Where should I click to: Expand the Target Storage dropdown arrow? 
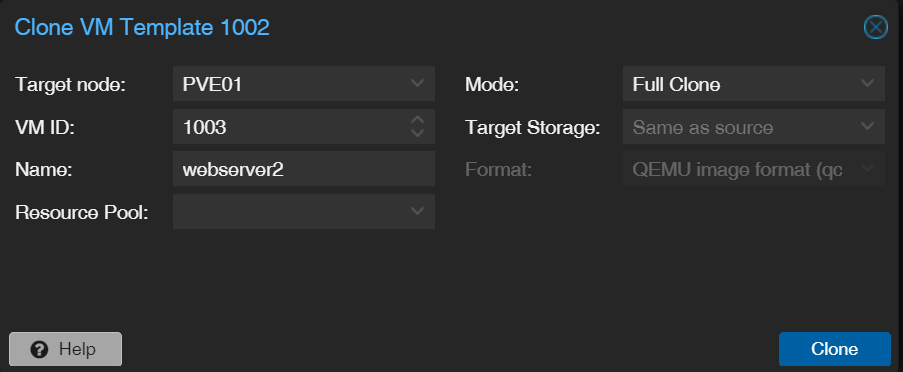[867, 126]
